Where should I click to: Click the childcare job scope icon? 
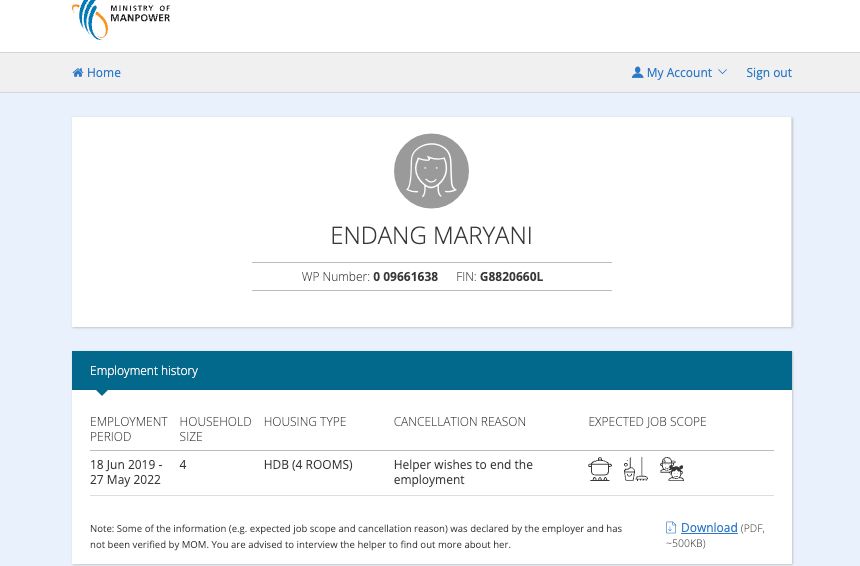[x=671, y=469]
